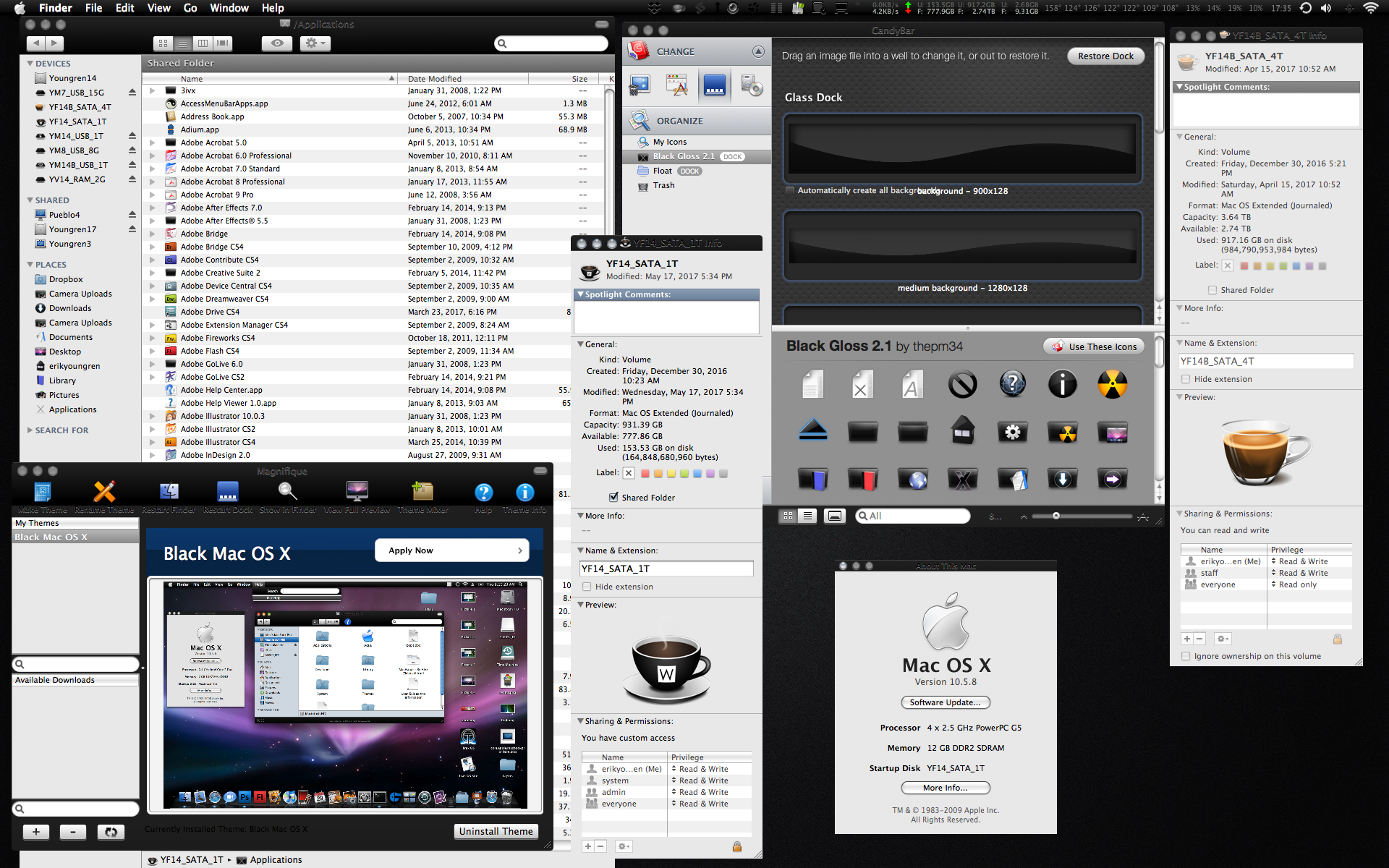Open Wi-Fi status in menu bar
Viewport: 1389px width, 868px height.
1370,8
